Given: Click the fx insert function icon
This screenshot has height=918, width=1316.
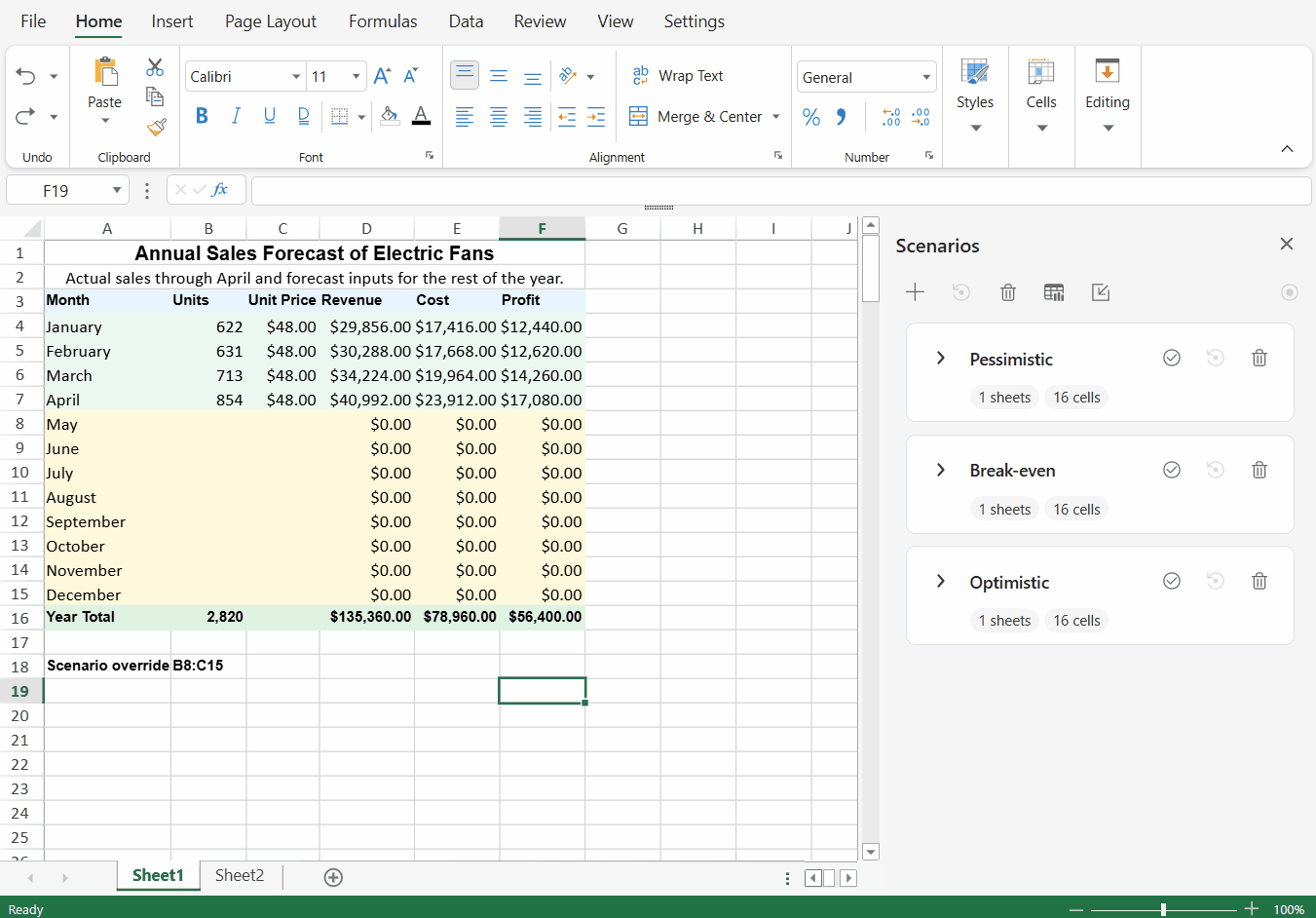Looking at the screenshot, I should tap(220, 190).
